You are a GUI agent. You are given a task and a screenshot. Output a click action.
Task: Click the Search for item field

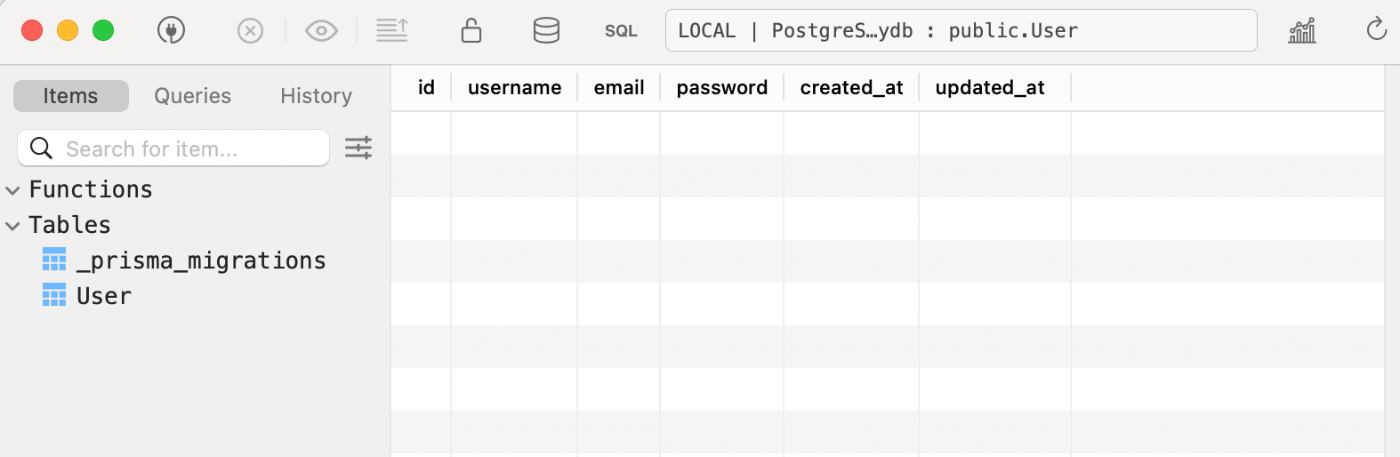[173, 148]
